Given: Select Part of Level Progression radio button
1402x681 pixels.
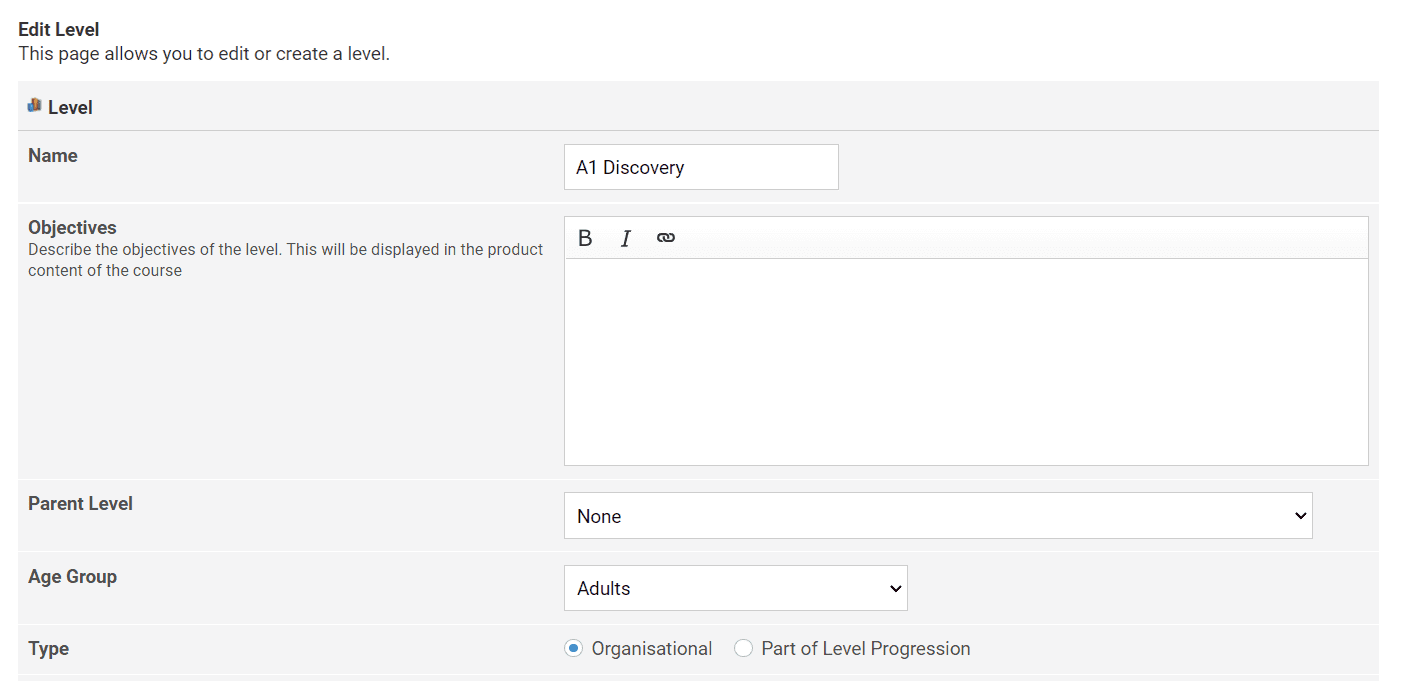Looking at the screenshot, I should coord(743,649).
